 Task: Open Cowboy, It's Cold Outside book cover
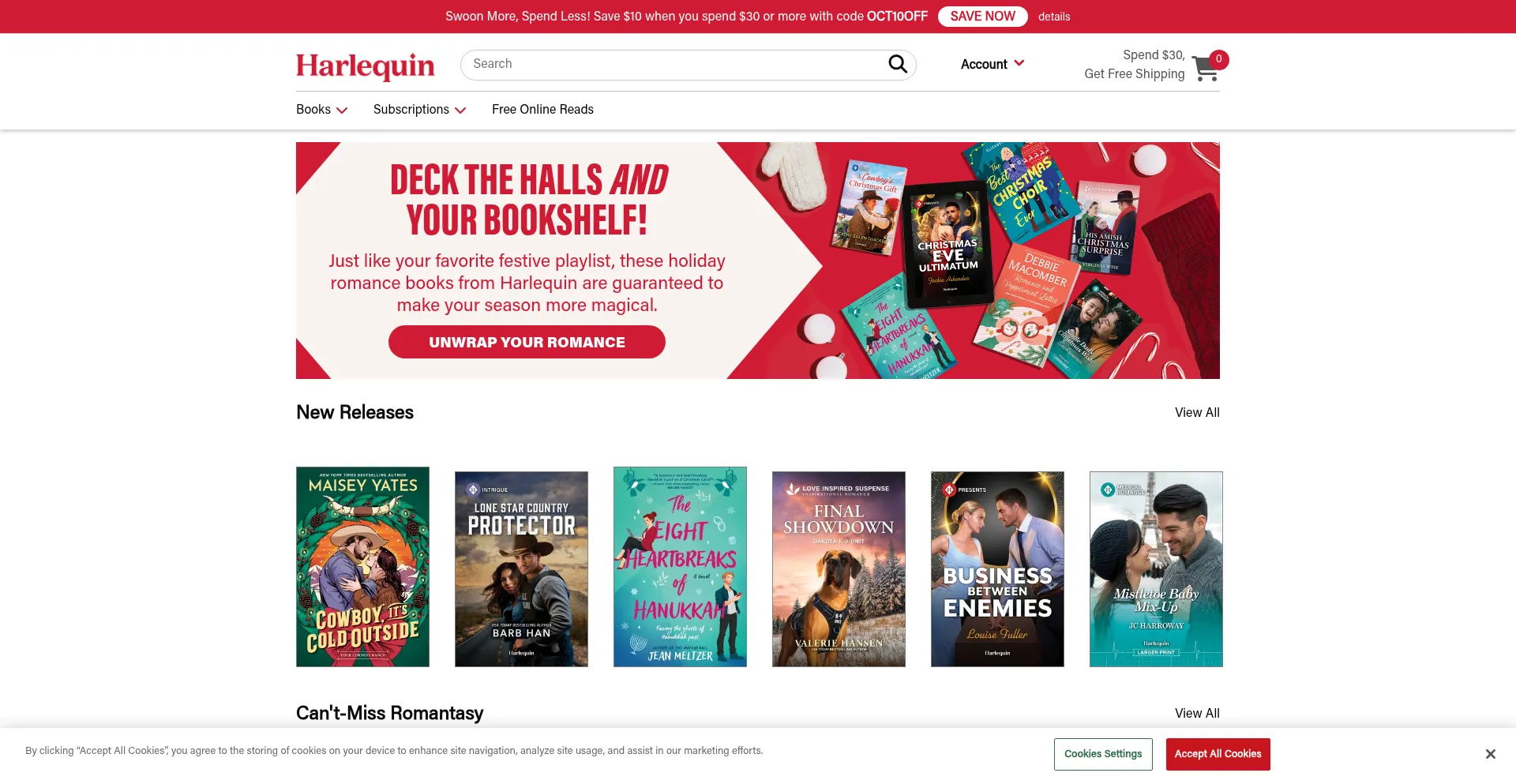tap(362, 567)
